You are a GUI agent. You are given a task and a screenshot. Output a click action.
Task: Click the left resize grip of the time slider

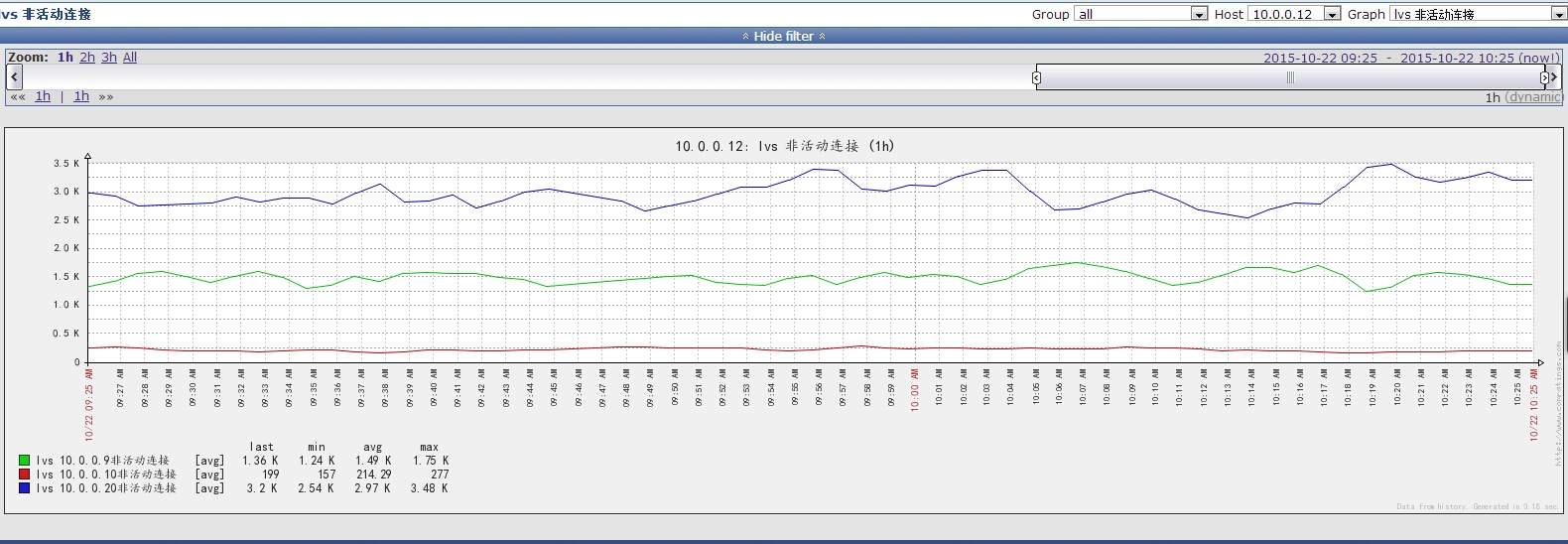[1036, 77]
